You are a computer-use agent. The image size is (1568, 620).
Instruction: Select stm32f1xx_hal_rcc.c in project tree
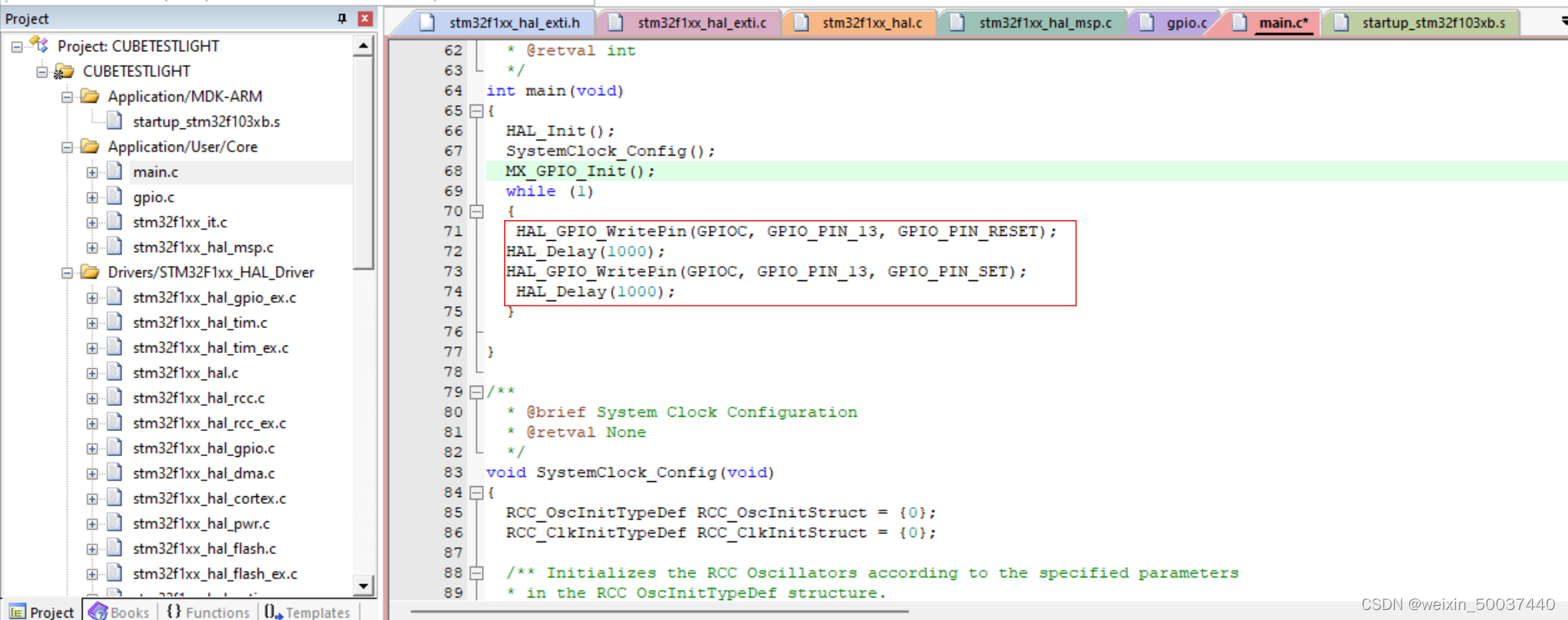point(198,398)
